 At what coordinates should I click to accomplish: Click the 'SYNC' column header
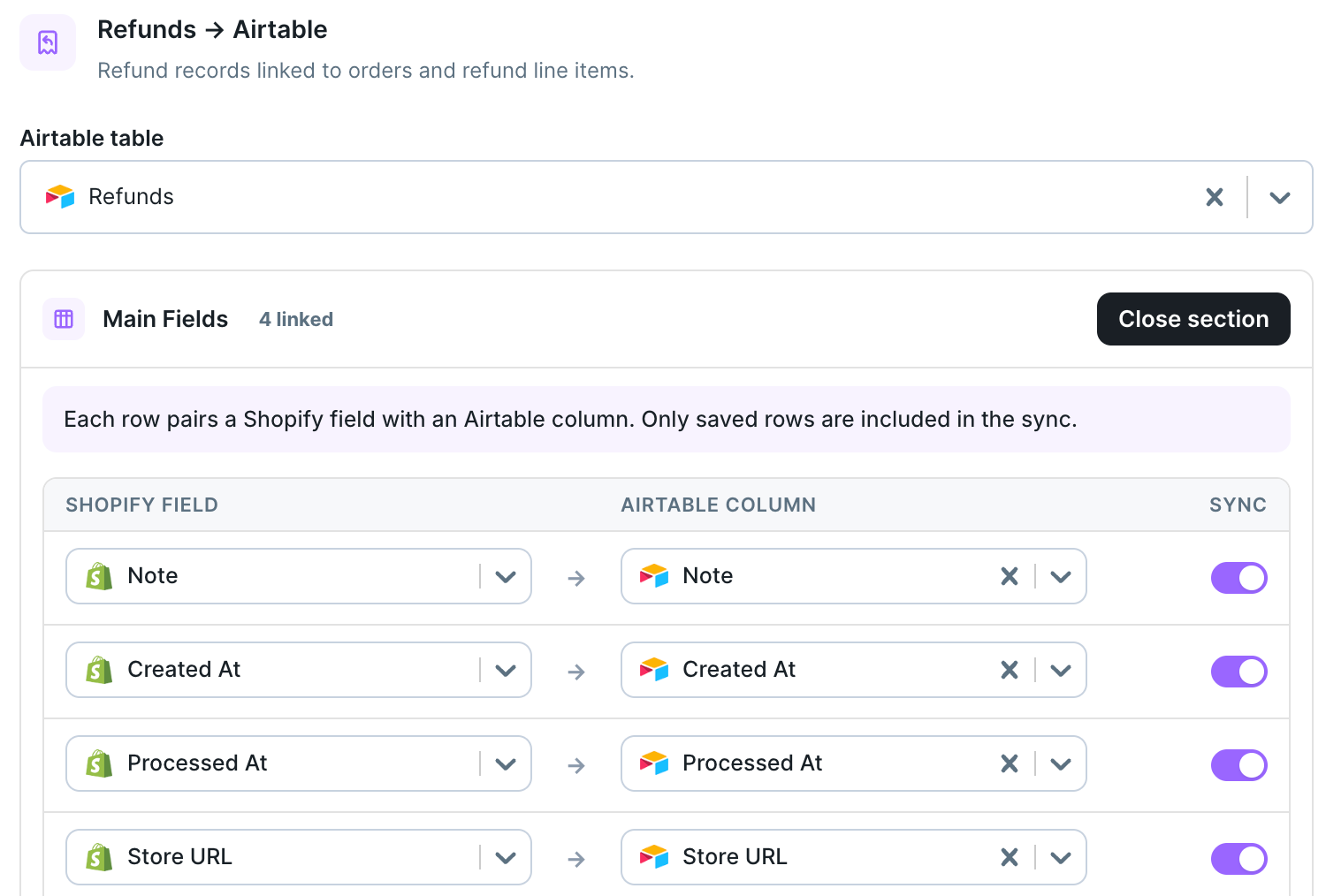point(1238,505)
